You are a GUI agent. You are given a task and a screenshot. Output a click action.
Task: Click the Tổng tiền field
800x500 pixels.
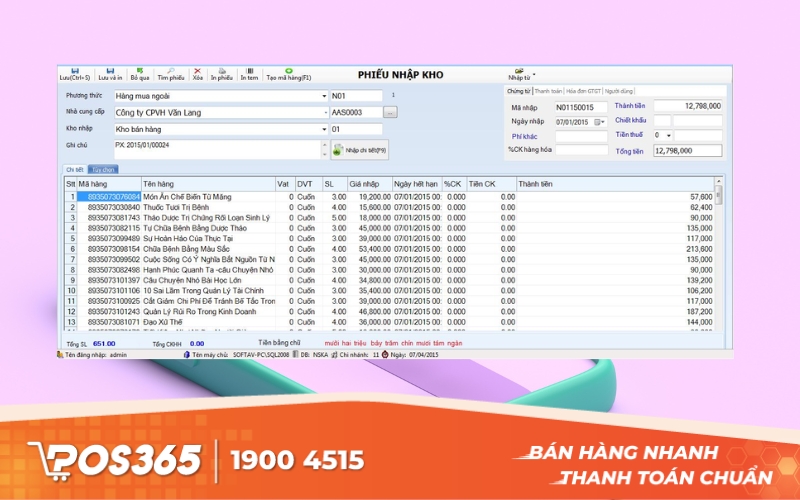point(687,151)
